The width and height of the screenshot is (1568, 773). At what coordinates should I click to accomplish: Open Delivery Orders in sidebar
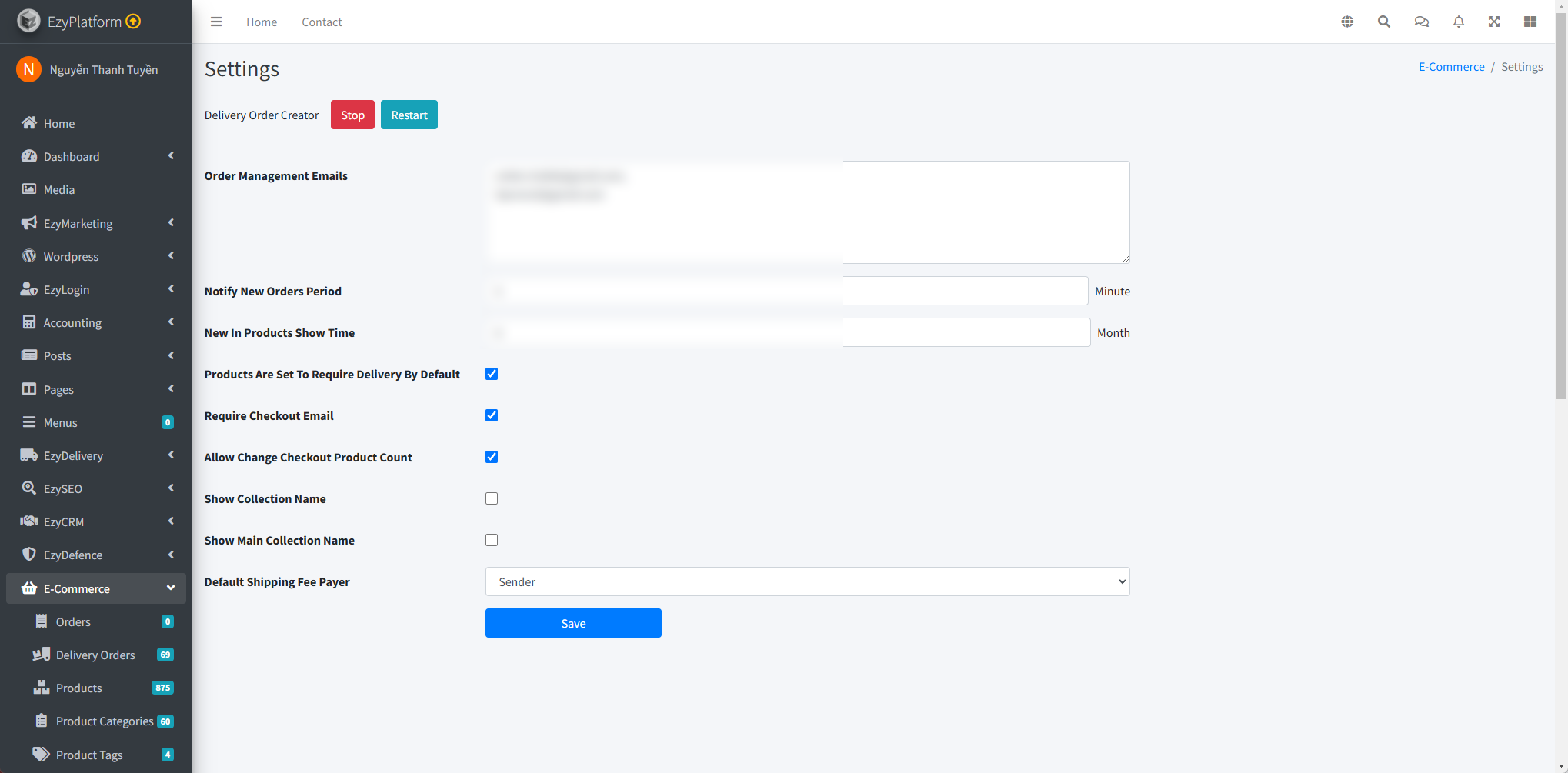[x=95, y=655]
